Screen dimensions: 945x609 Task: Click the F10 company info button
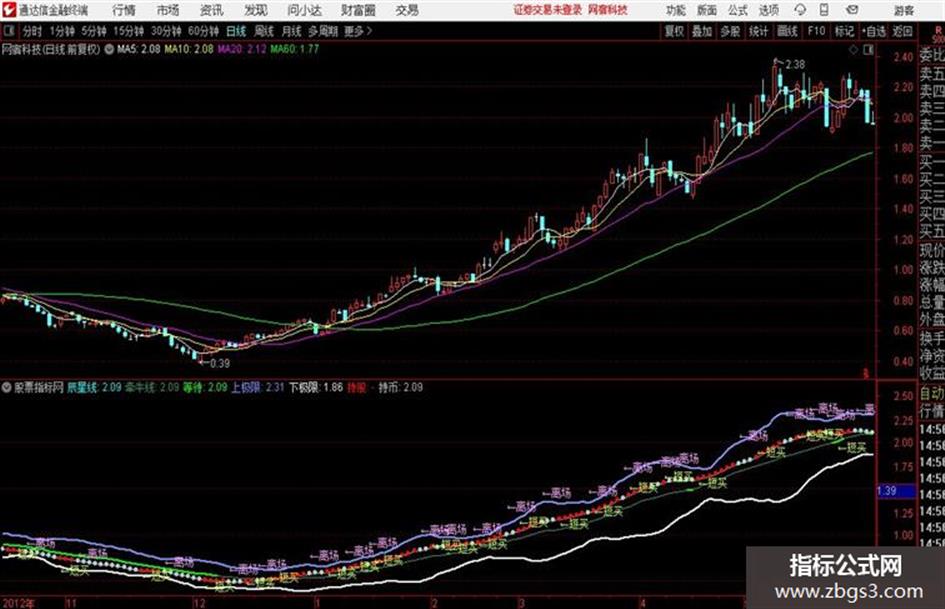coord(816,31)
